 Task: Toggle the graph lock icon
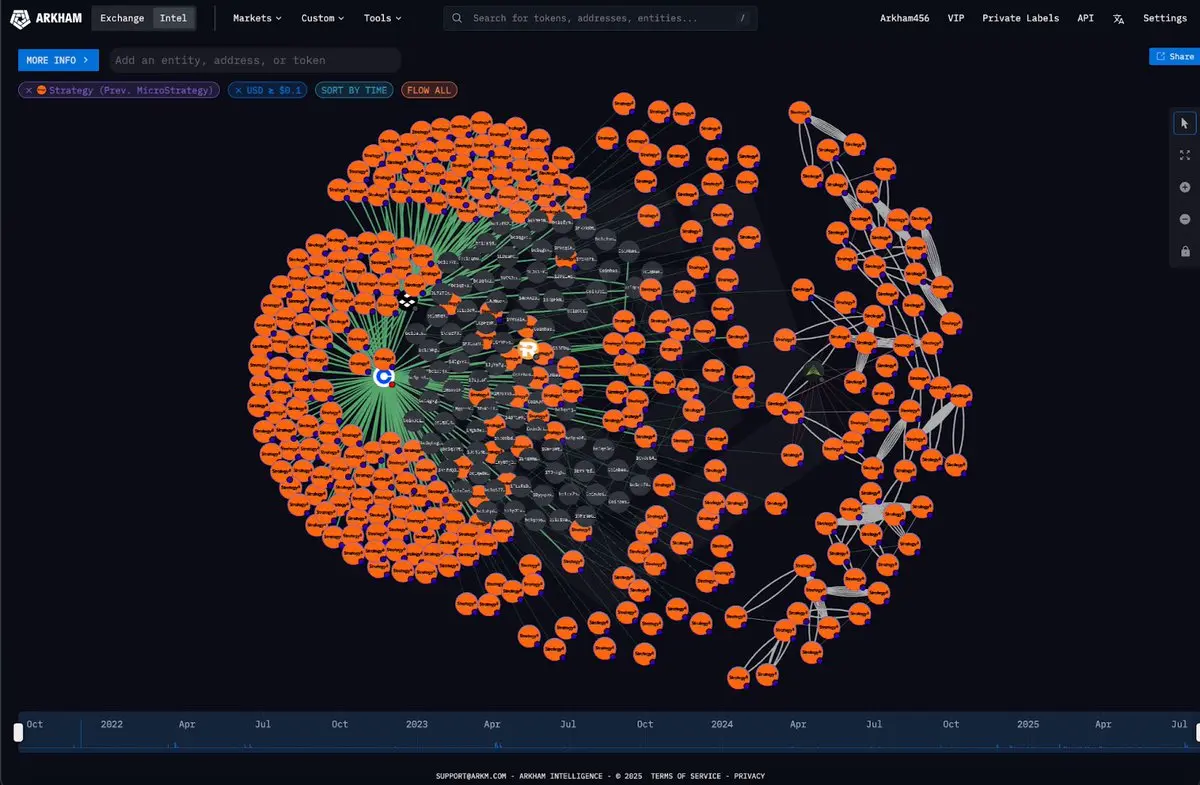tap(1185, 251)
